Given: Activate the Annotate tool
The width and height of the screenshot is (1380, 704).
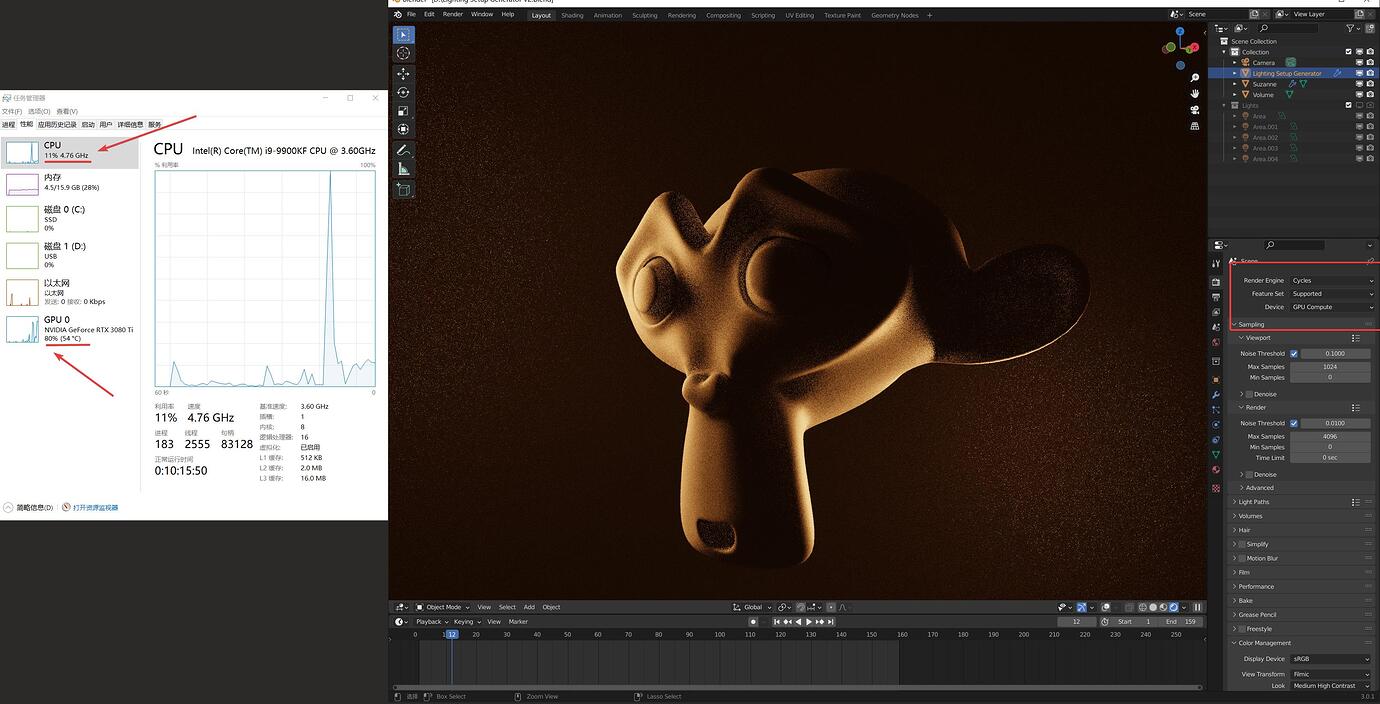Looking at the screenshot, I should pyautogui.click(x=403, y=147).
